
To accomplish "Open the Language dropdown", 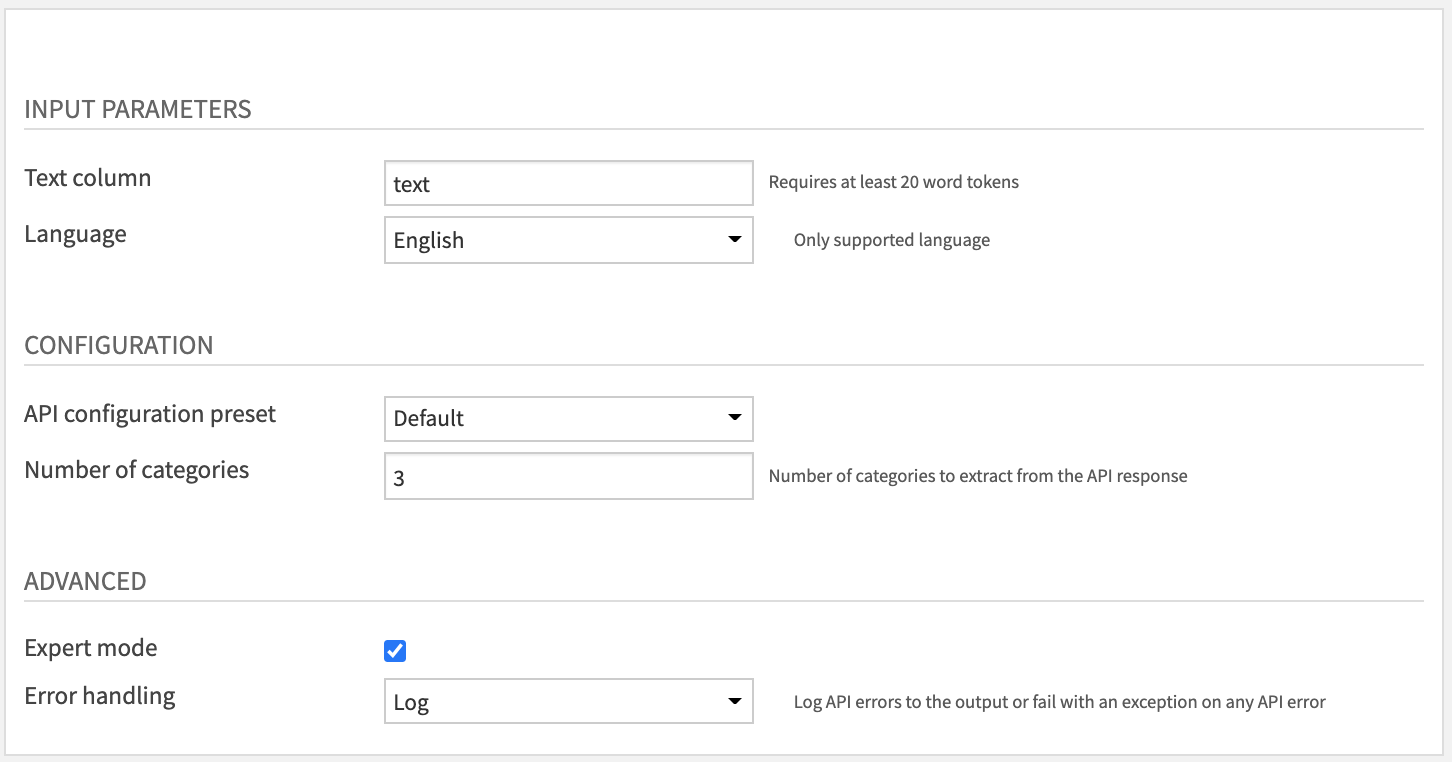I will (x=568, y=240).
